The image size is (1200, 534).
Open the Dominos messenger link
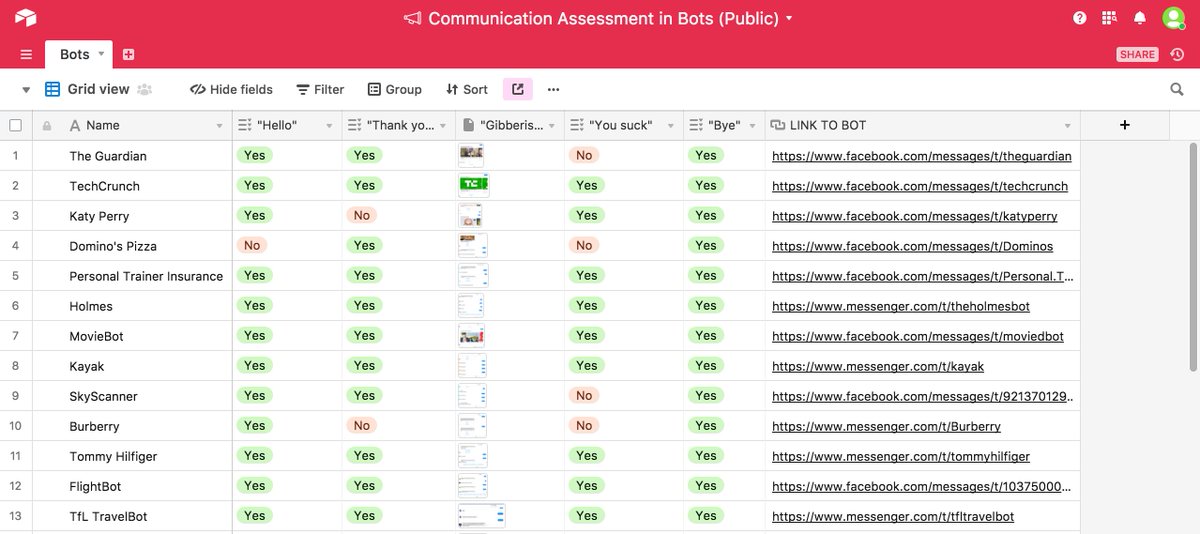click(x=912, y=246)
